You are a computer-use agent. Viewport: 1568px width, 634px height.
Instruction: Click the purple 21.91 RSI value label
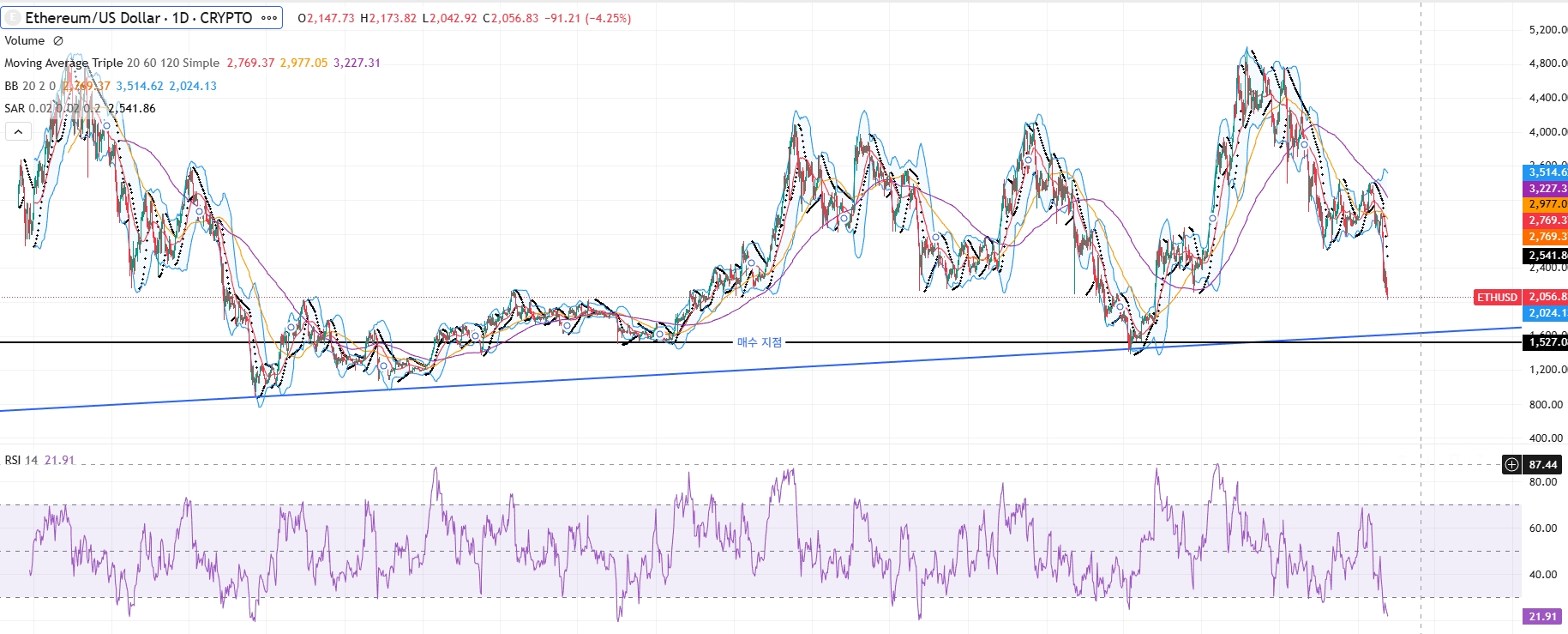(x=1541, y=616)
